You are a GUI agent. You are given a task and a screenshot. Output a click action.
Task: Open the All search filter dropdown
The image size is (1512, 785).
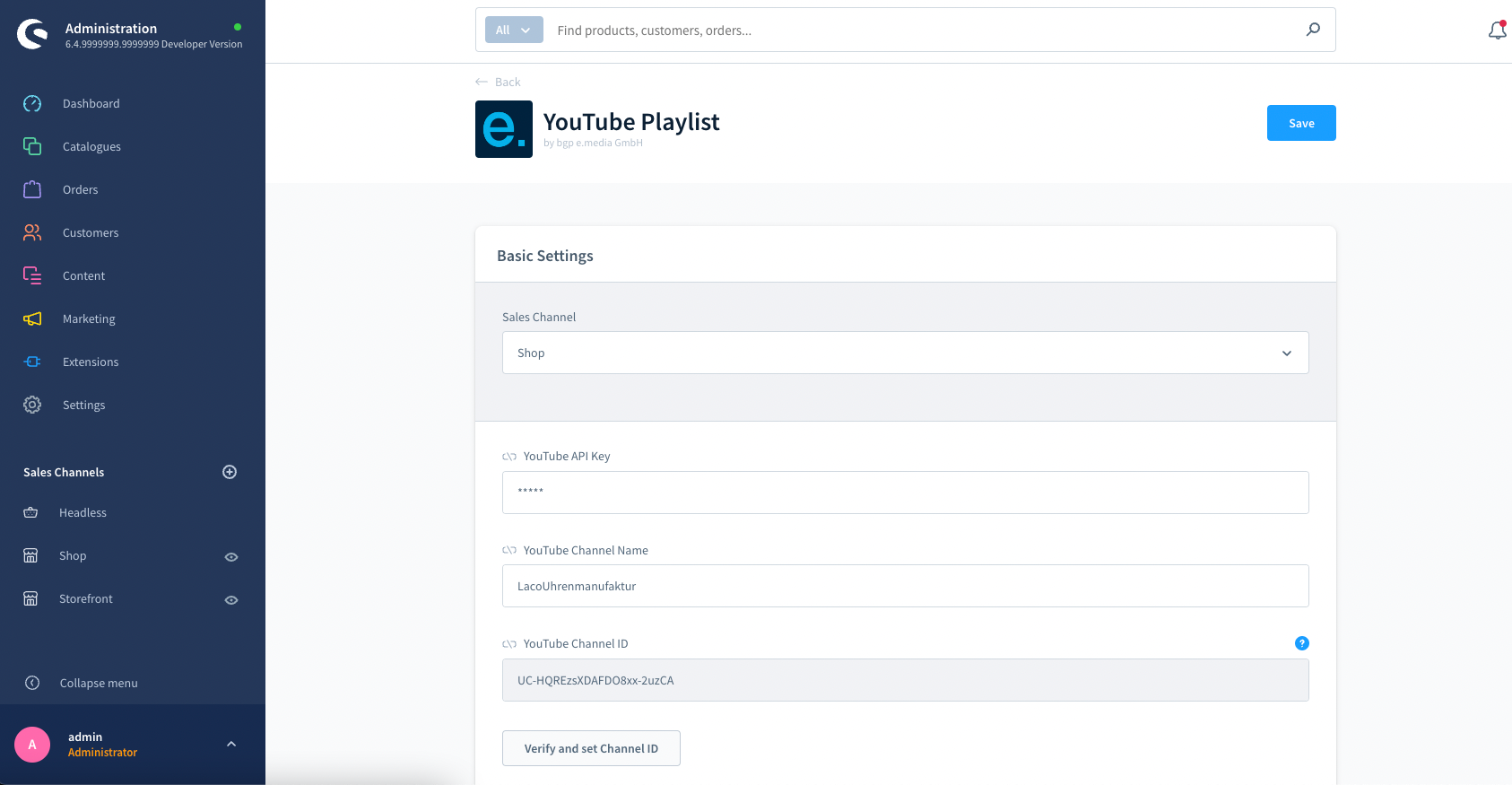[x=514, y=30]
